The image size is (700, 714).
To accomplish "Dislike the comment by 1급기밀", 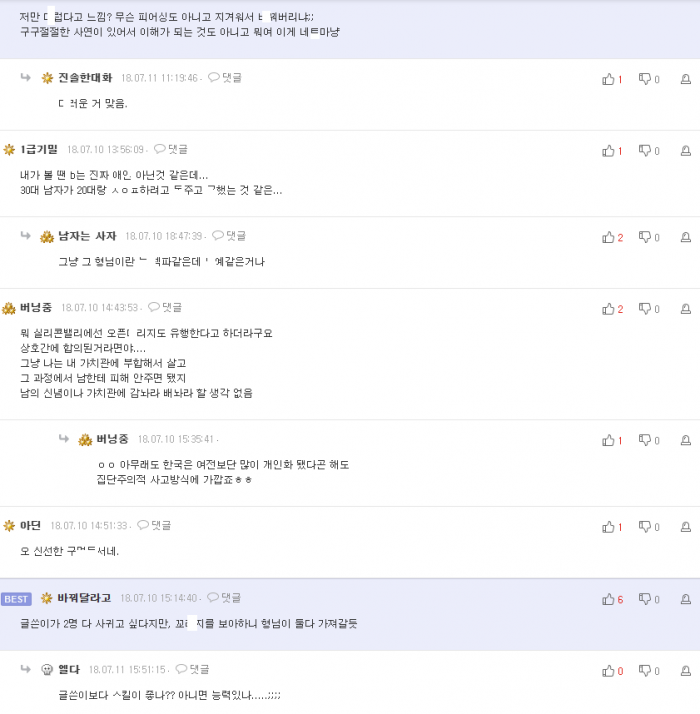I will pos(645,151).
